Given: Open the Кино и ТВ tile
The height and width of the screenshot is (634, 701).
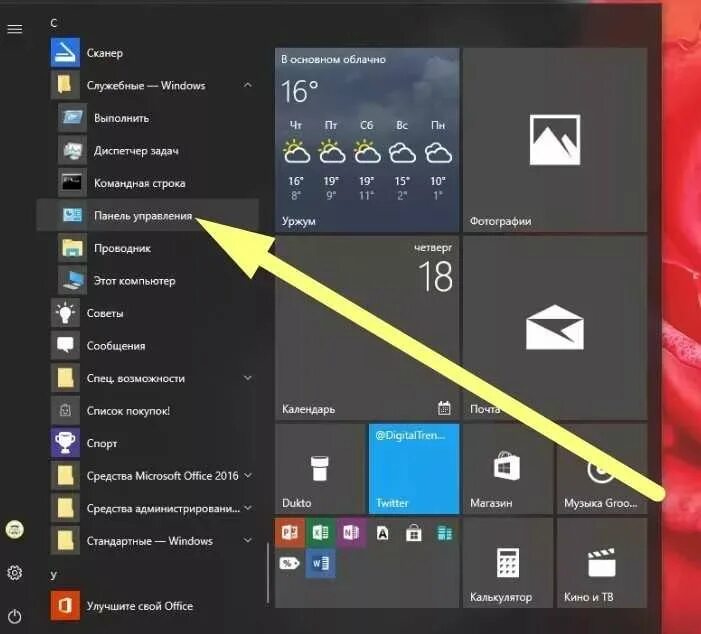Looking at the screenshot, I should pyautogui.click(x=602, y=563).
